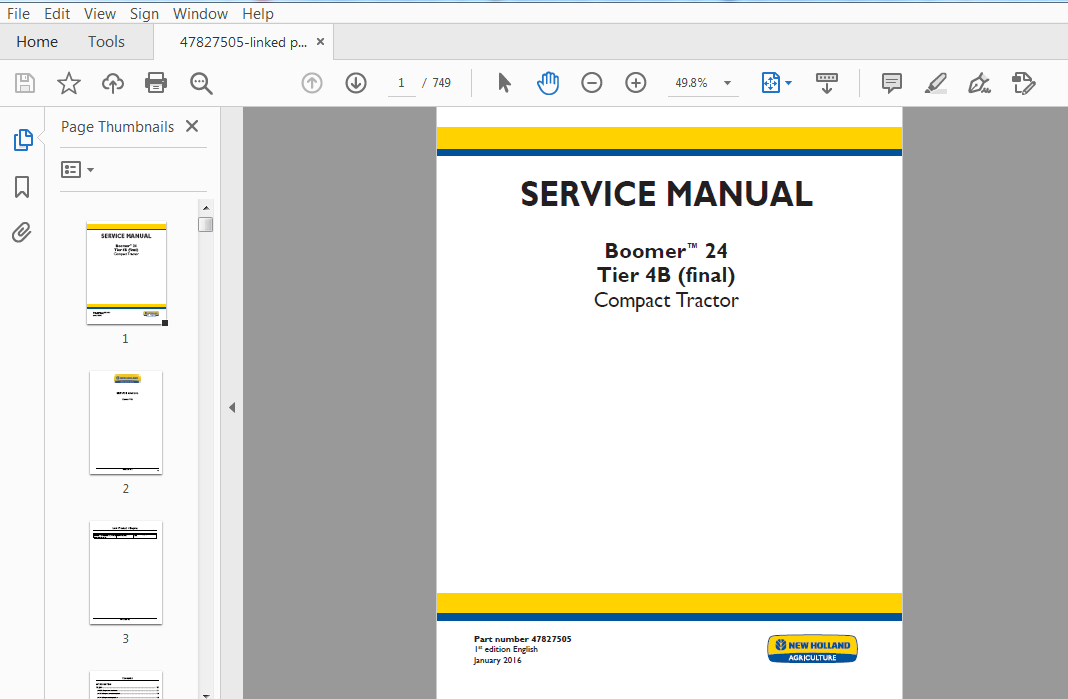Print the document with printer icon
The image size is (1068, 699).
(x=156, y=83)
